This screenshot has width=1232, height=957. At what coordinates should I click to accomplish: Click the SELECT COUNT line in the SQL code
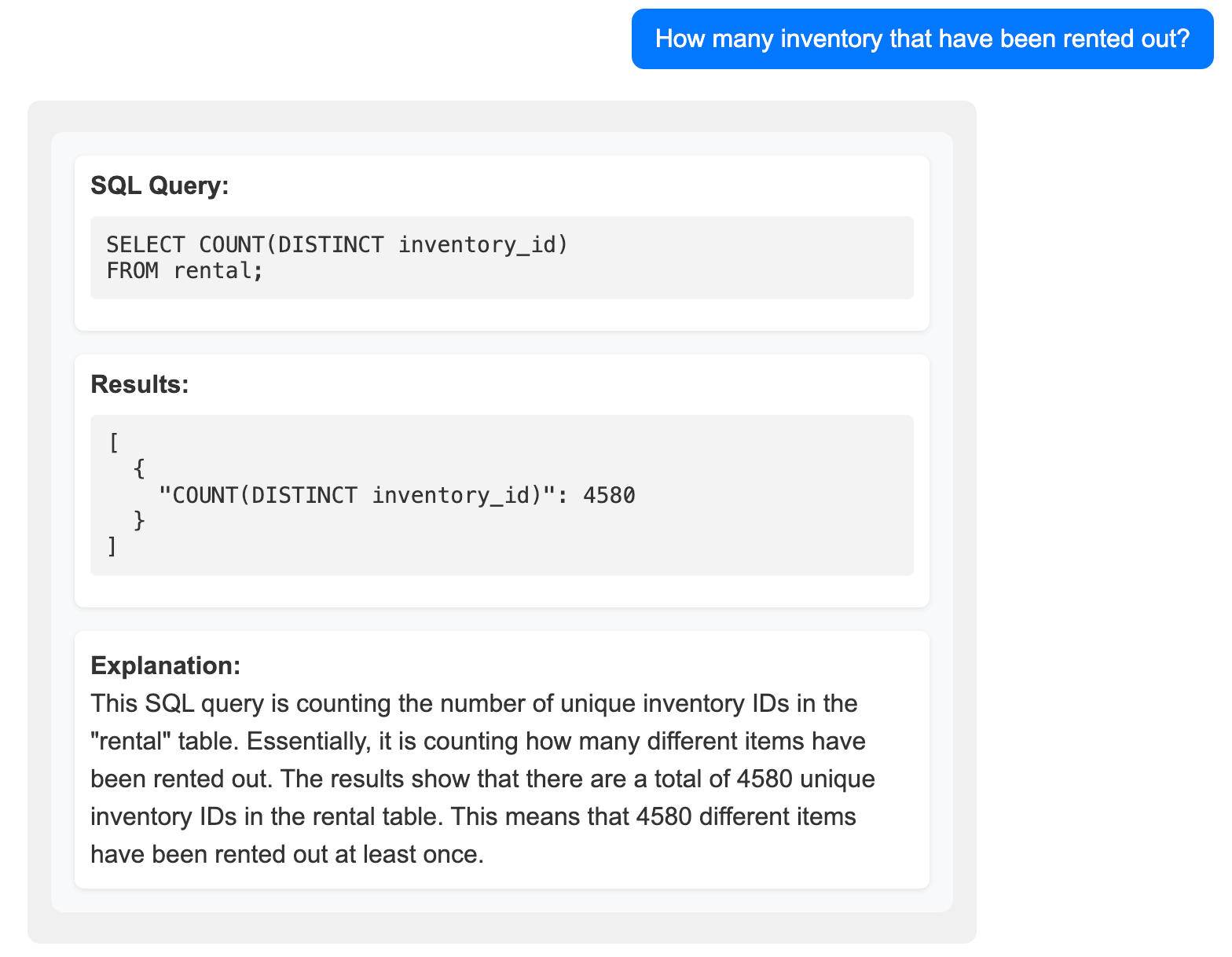pyautogui.click(x=336, y=244)
